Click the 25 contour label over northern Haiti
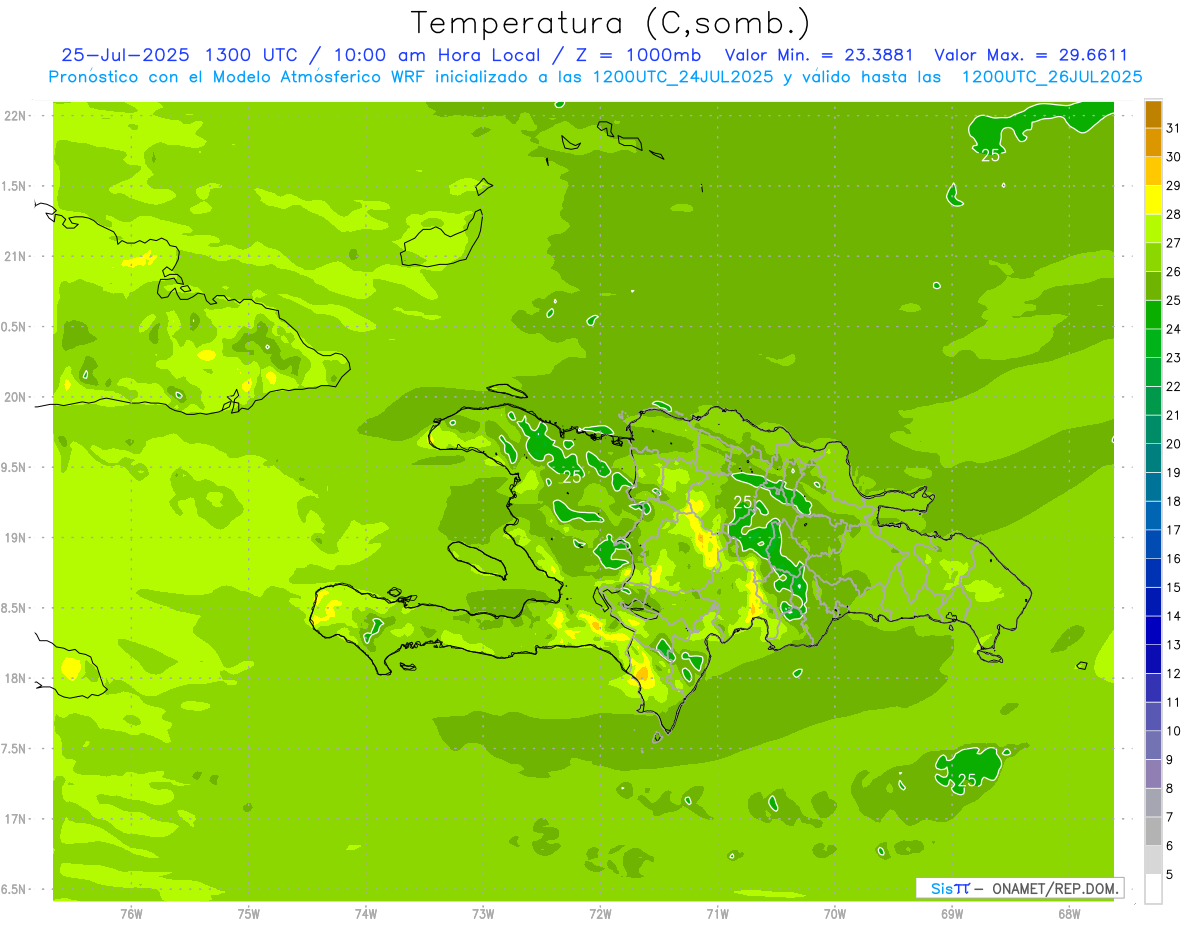 point(572,476)
